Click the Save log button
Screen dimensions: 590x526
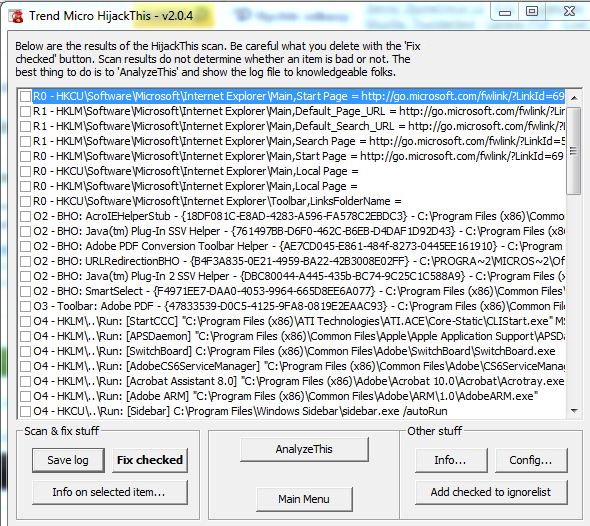pos(68,460)
